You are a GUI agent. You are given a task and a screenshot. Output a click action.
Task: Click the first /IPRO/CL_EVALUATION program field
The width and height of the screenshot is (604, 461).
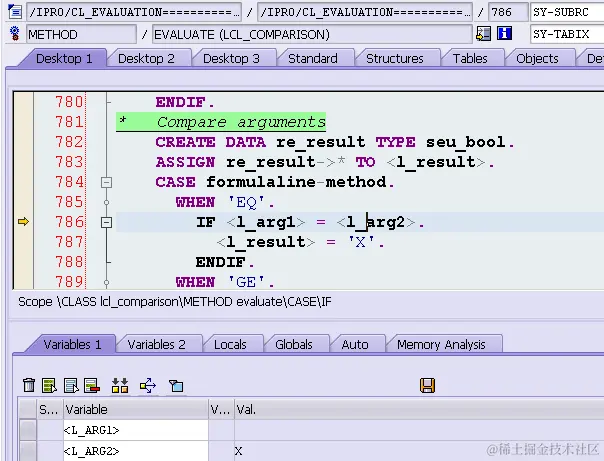(134, 12)
